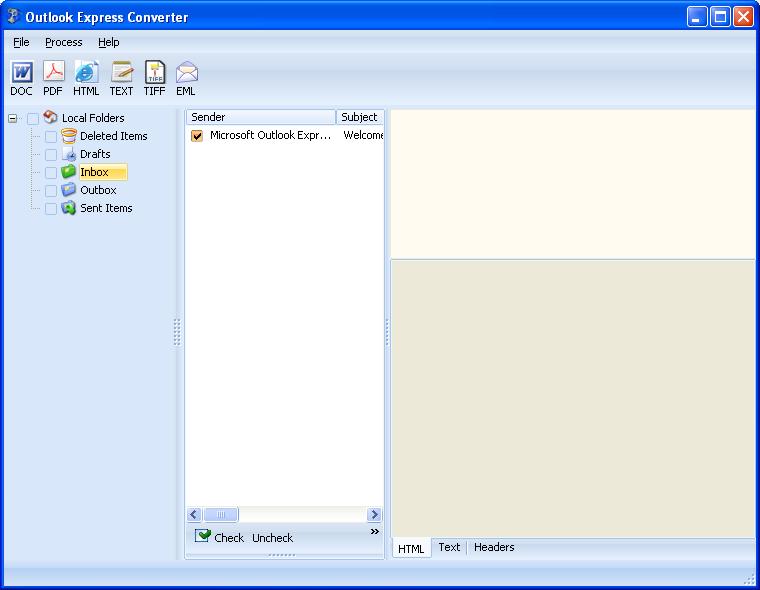Tick the Deleted Items checkbox
Image resolution: width=760 pixels, height=590 pixels.
click(51, 136)
